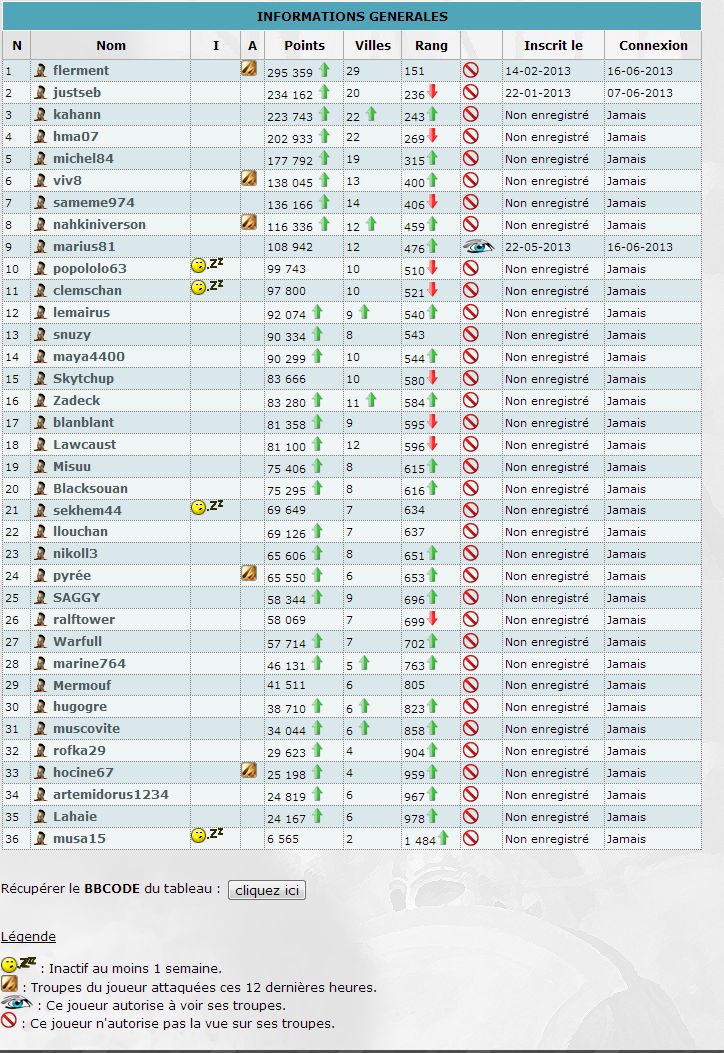This screenshot has height=1053, width=724.
Task: Click the attacked troops icon for pyrée
Action: point(249,573)
